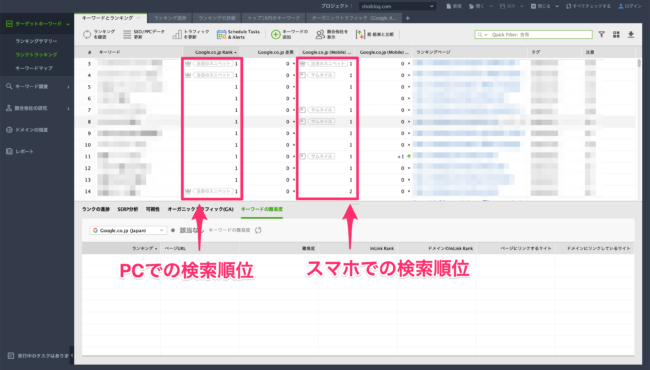The width and height of the screenshot is (650, 370).
Task: Switch to the SERP分析 tab
Action: pos(128,209)
